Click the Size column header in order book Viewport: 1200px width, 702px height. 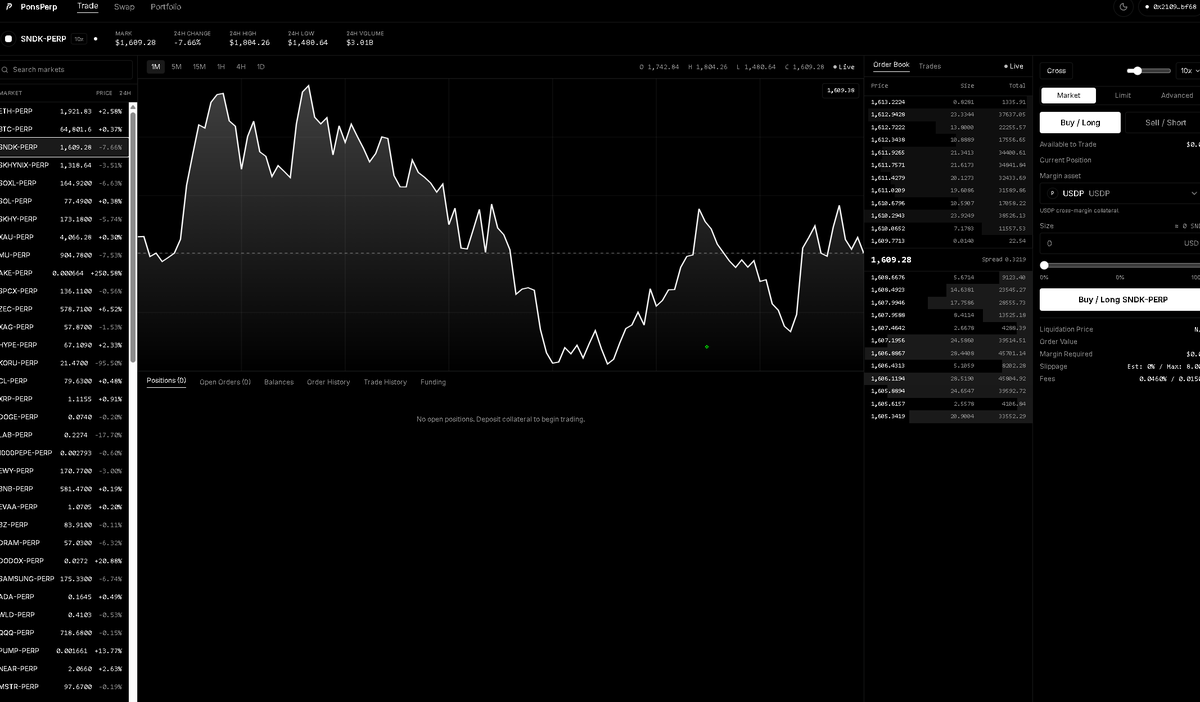(x=967, y=86)
